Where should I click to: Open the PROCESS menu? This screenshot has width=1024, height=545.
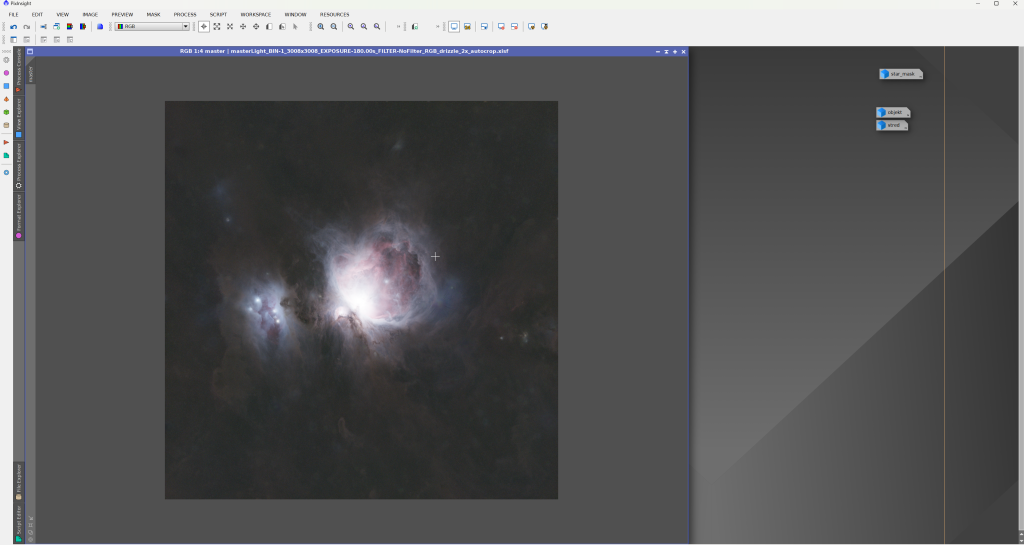(x=185, y=15)
